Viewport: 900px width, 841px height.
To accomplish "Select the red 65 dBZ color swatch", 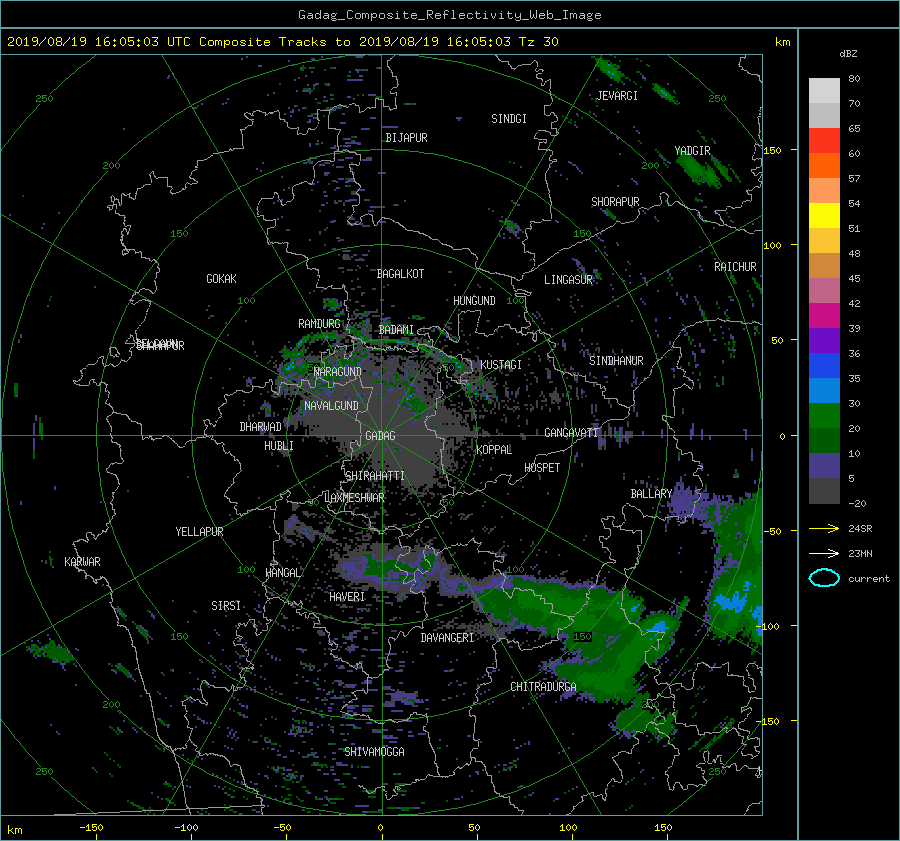I will tap(824, 140).
